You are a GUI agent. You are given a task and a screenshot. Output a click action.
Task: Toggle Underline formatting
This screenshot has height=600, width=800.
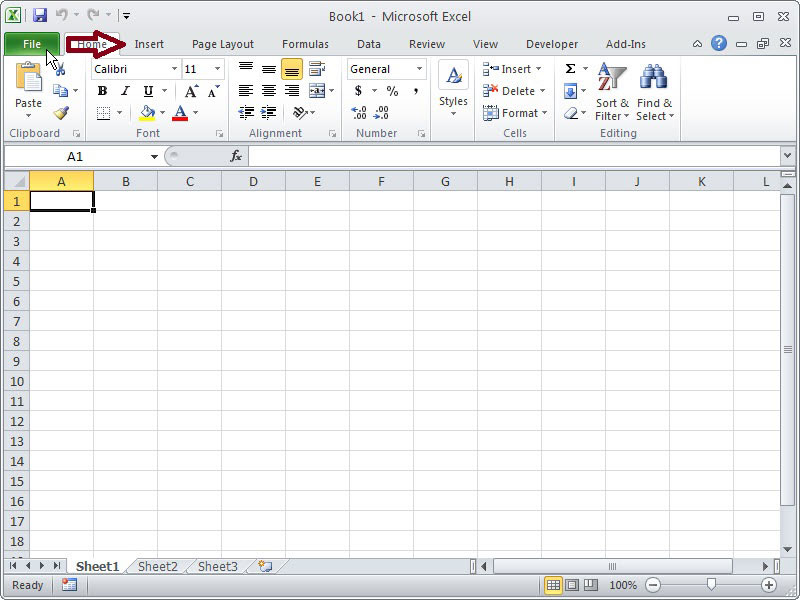pos(148,91)
